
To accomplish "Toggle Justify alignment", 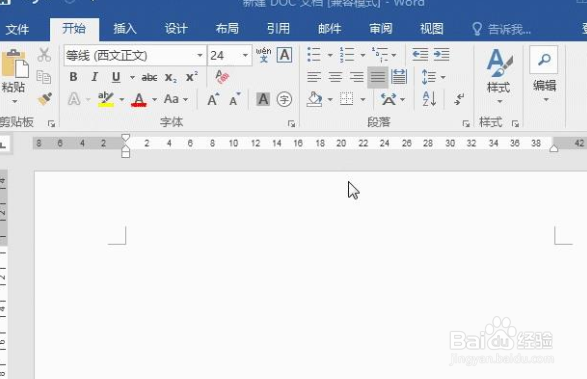I will [x=378, y=77].
